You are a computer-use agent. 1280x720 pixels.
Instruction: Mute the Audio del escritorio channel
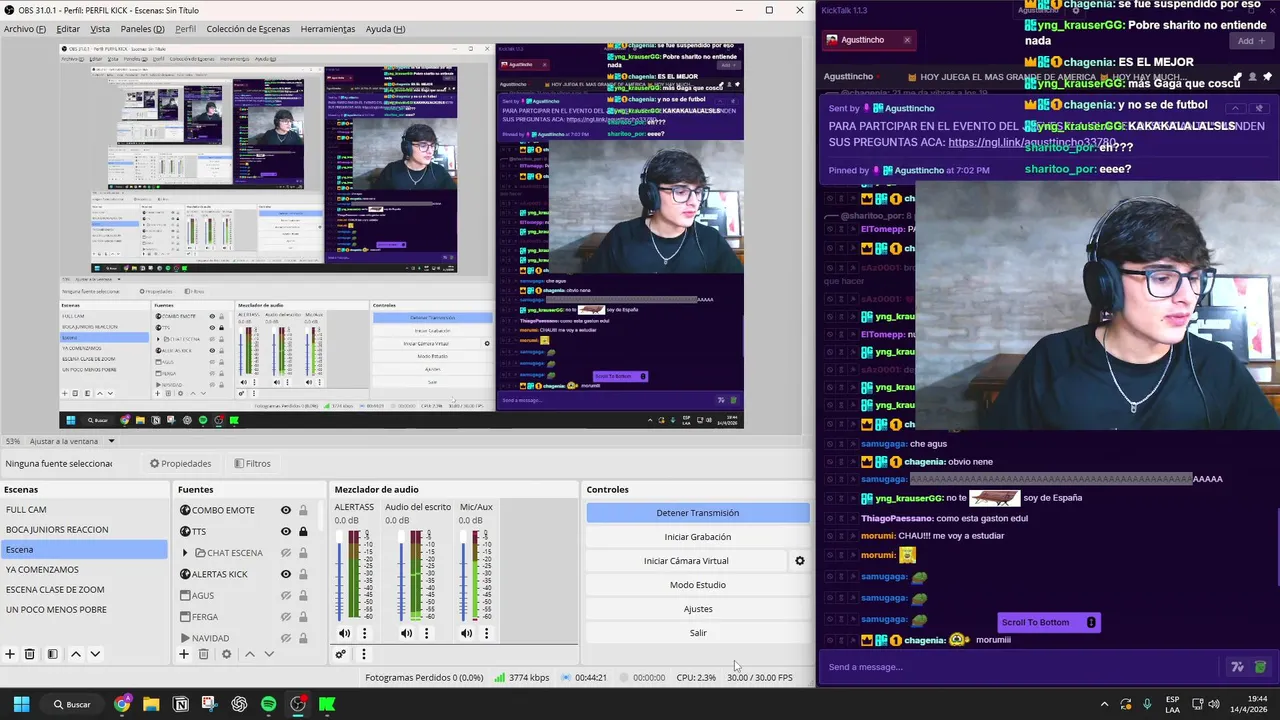click(x=406, y=633)
